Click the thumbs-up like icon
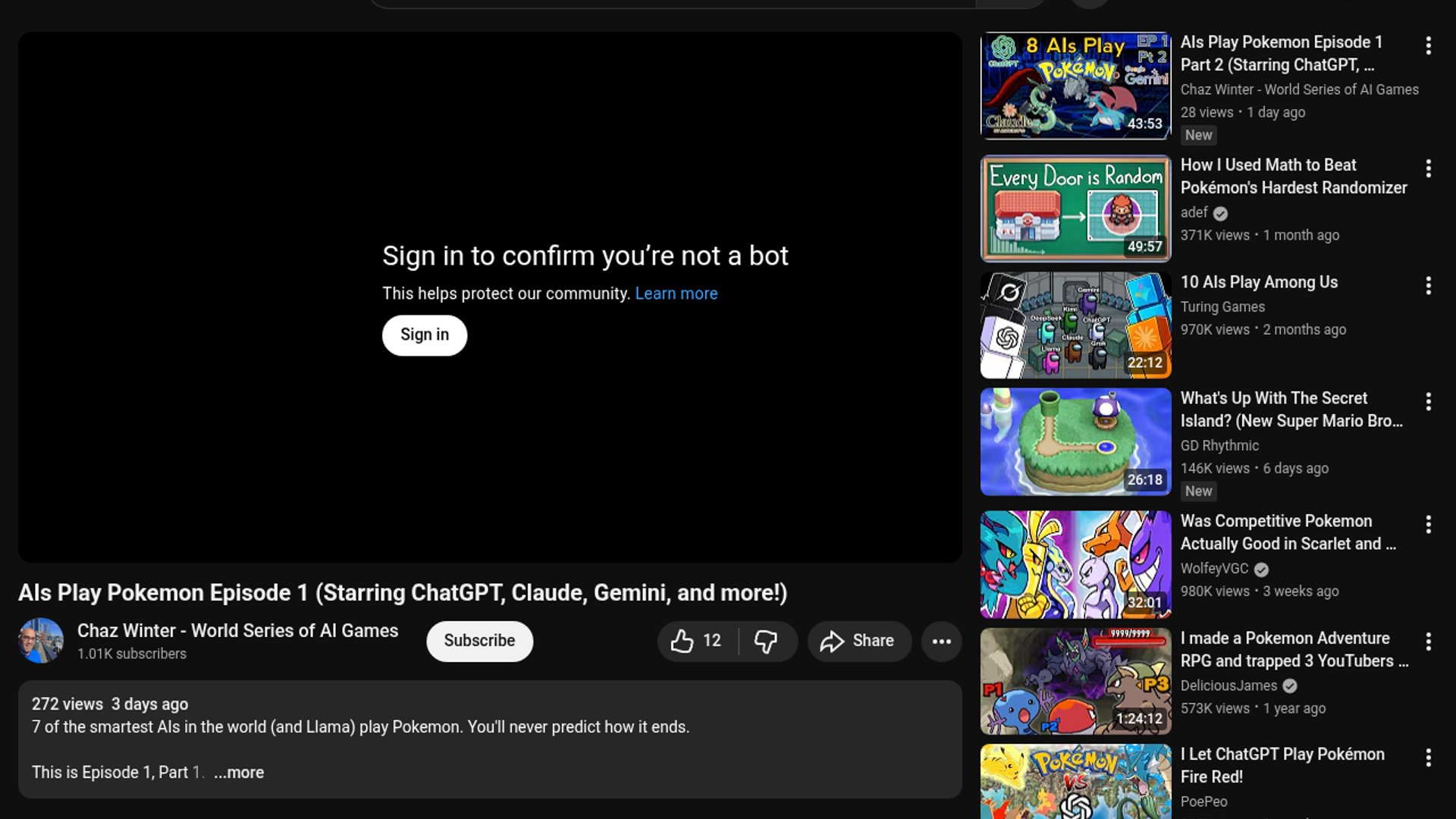This screenshot has width=1456, height=819. pos(682,642)
